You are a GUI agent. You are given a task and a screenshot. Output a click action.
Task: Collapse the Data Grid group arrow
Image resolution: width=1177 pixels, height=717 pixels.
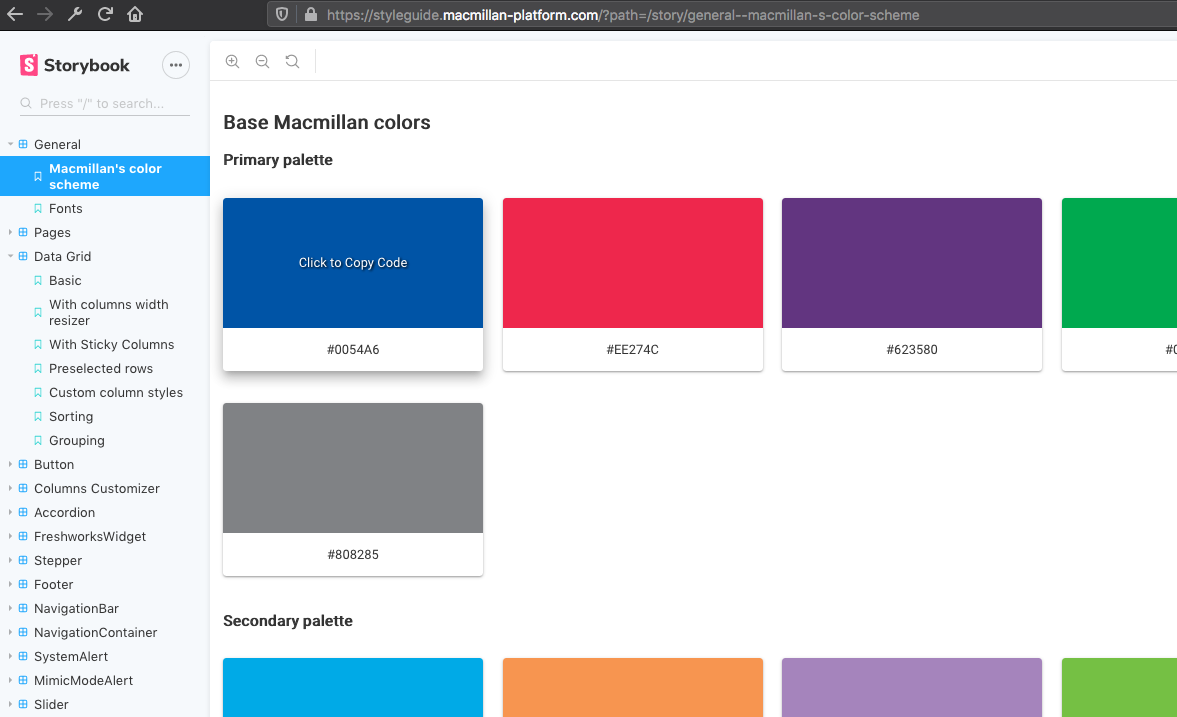click(11, 256)
